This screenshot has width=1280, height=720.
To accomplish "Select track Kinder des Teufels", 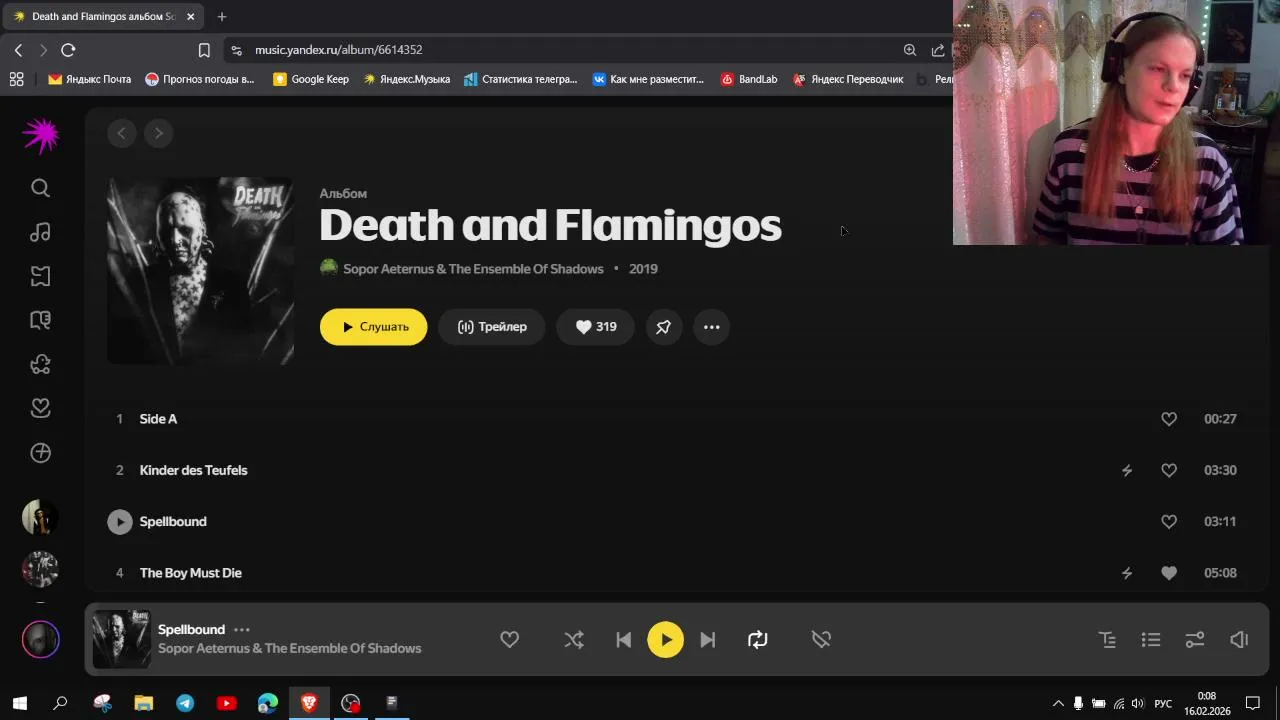I will coord(193,470).
